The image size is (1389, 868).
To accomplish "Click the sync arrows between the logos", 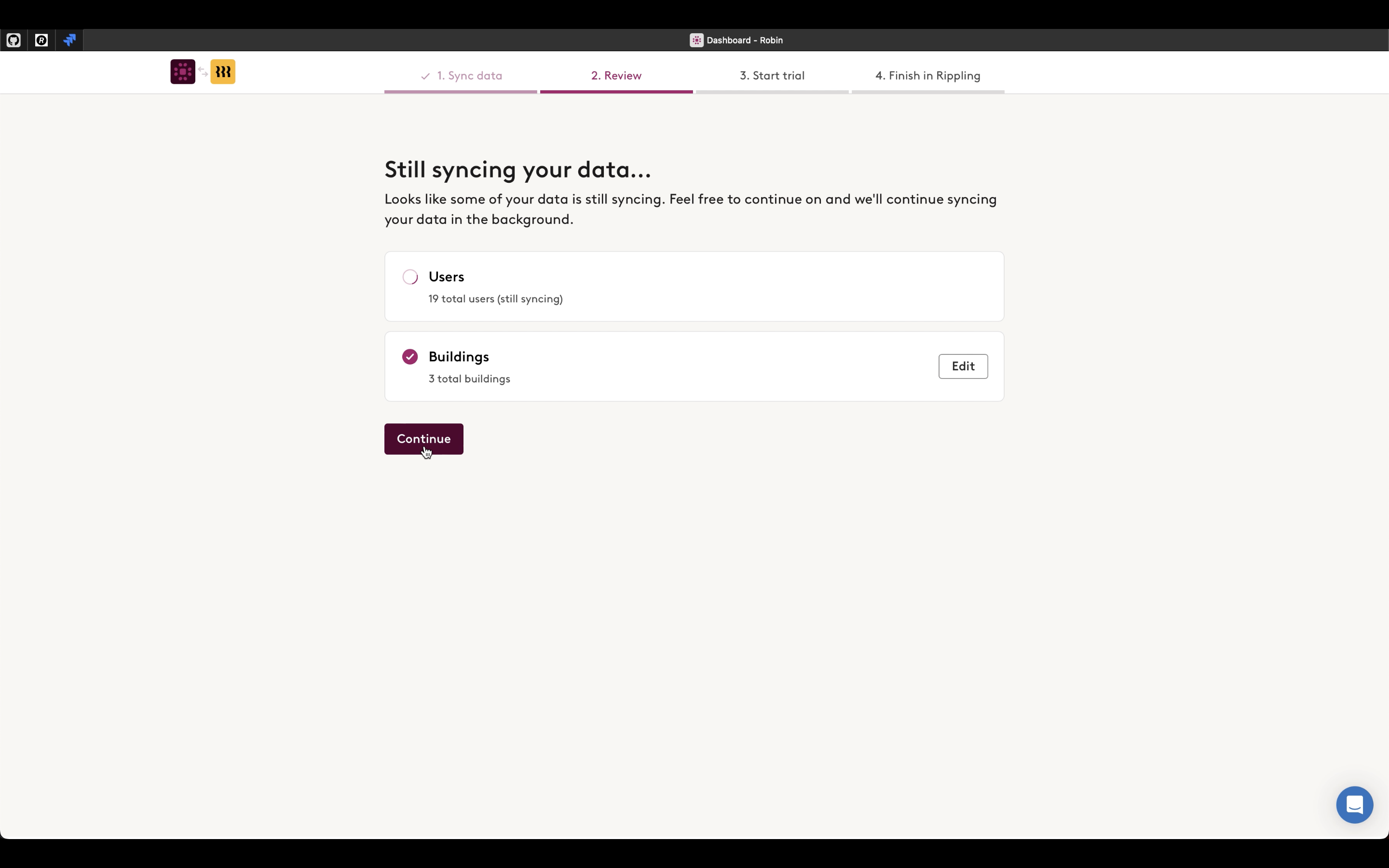I will [203, 72].
